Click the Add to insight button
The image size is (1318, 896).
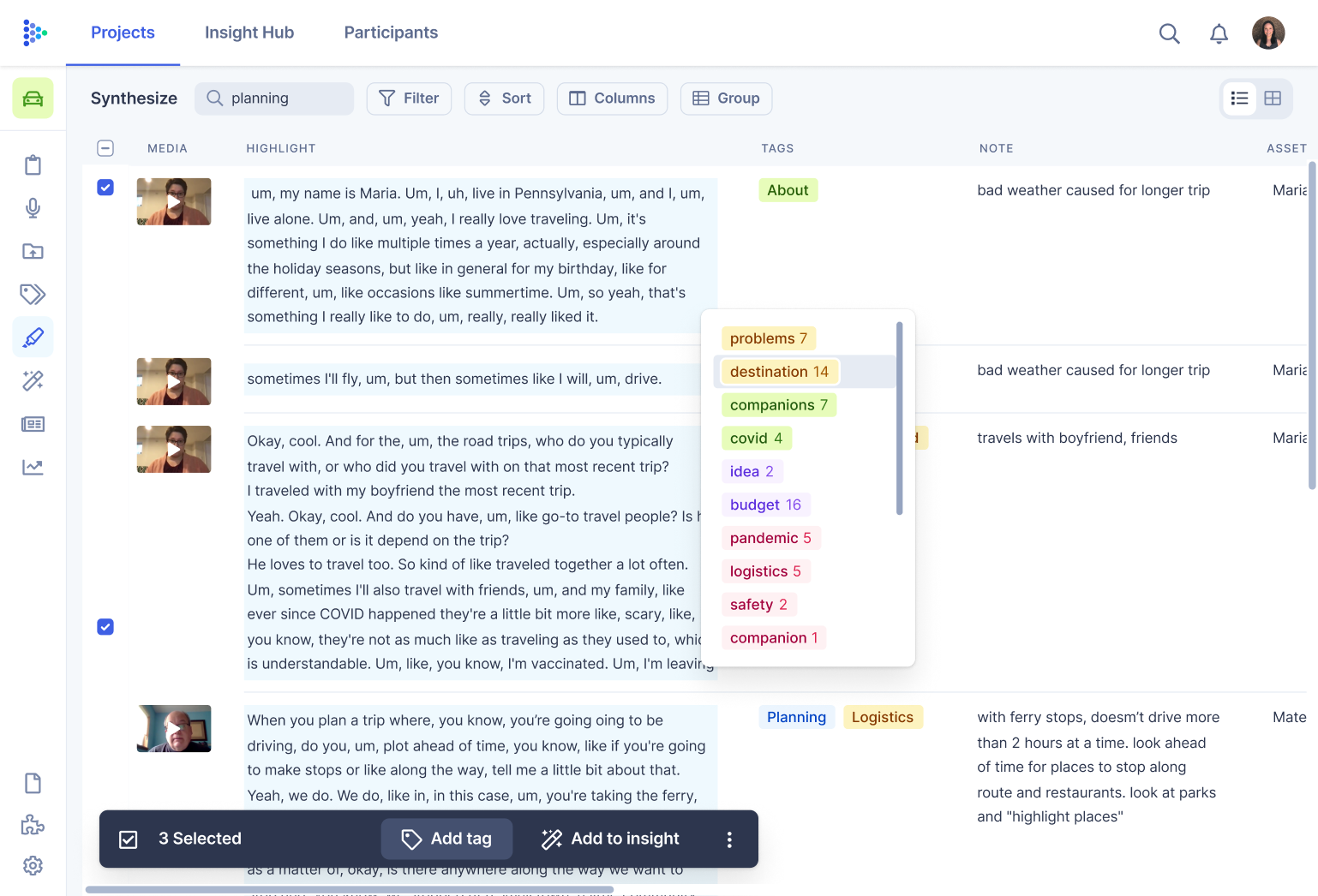click(x=610, y=839)
